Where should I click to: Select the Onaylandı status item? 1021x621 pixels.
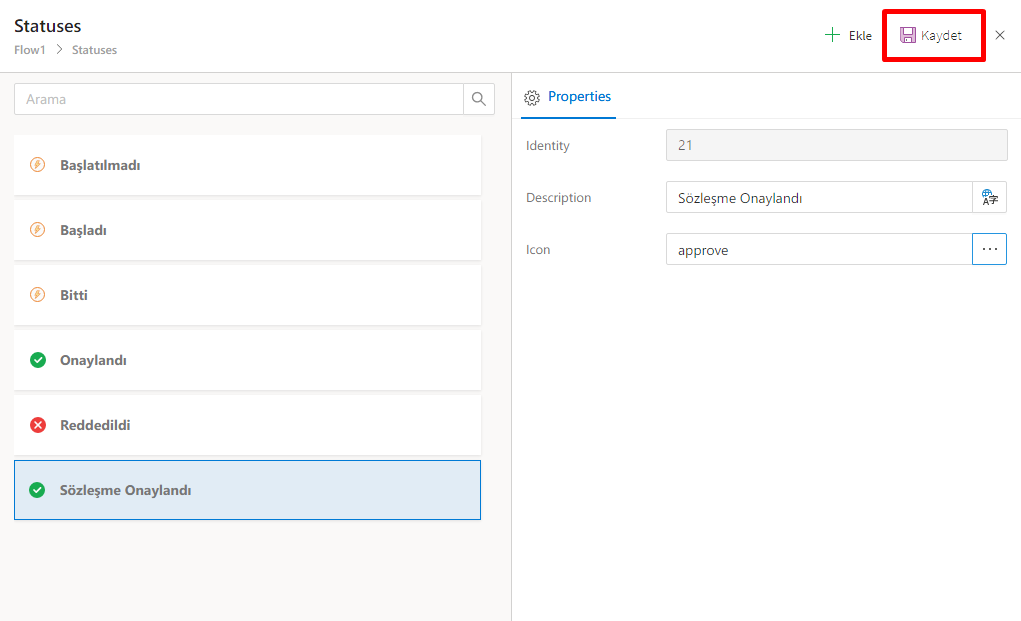click(x=247, y=360)
